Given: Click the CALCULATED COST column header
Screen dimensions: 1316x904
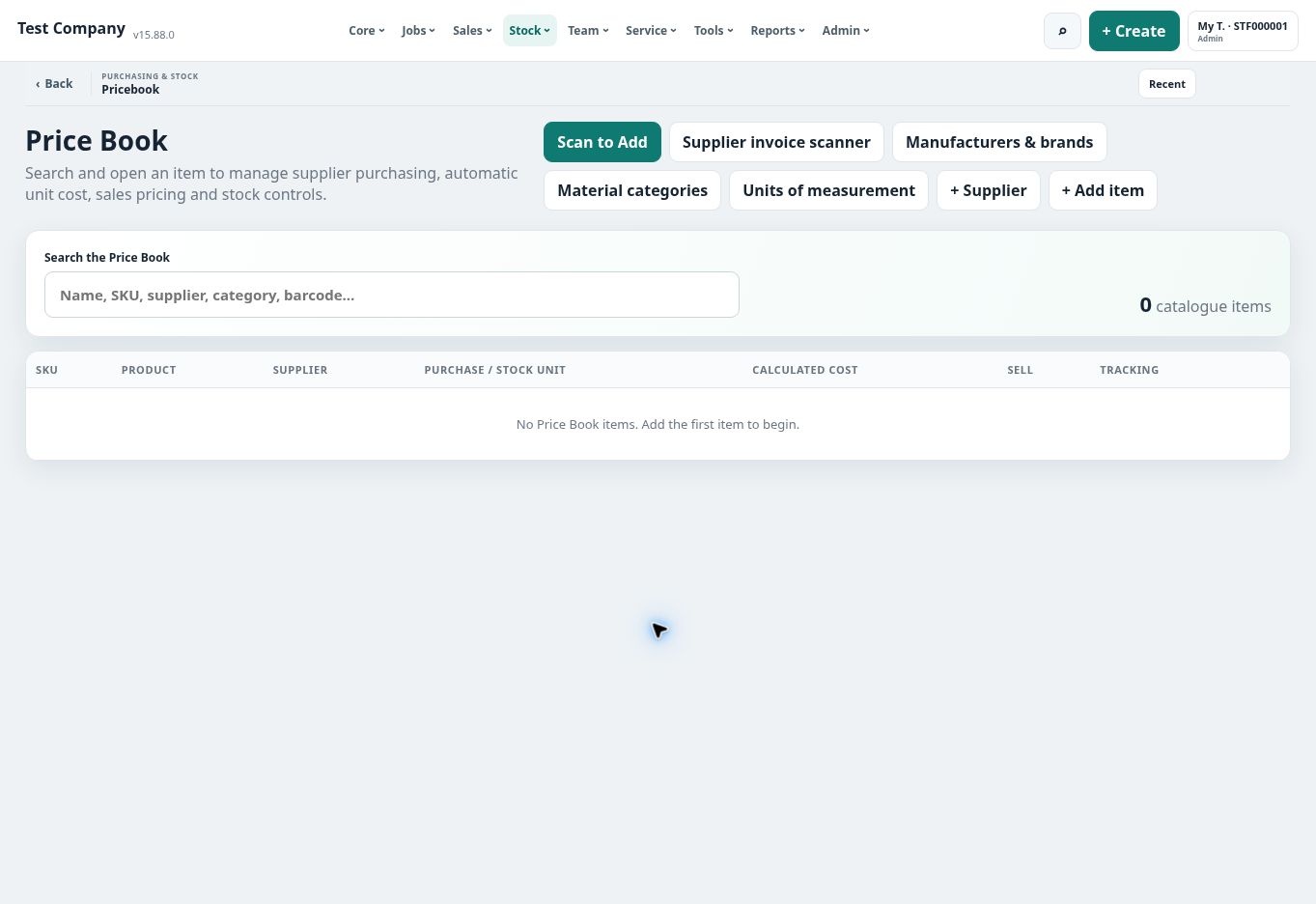Looking at the screenshot, I should coord(805,370).
